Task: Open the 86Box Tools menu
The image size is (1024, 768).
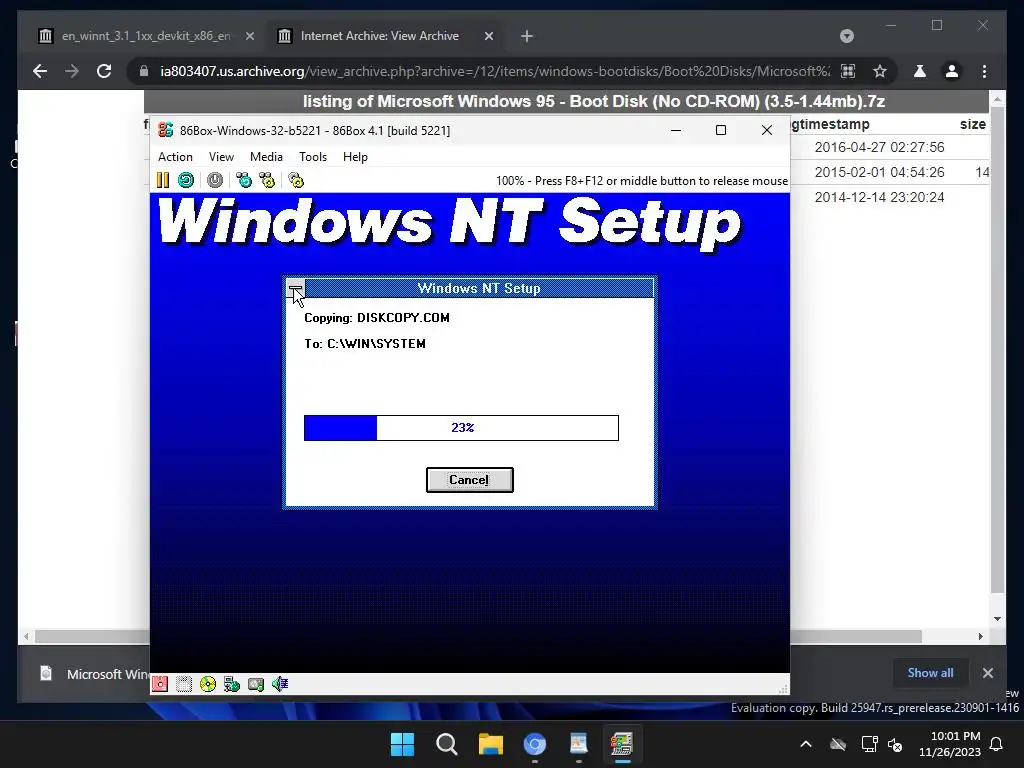Action: coord(313,157)
